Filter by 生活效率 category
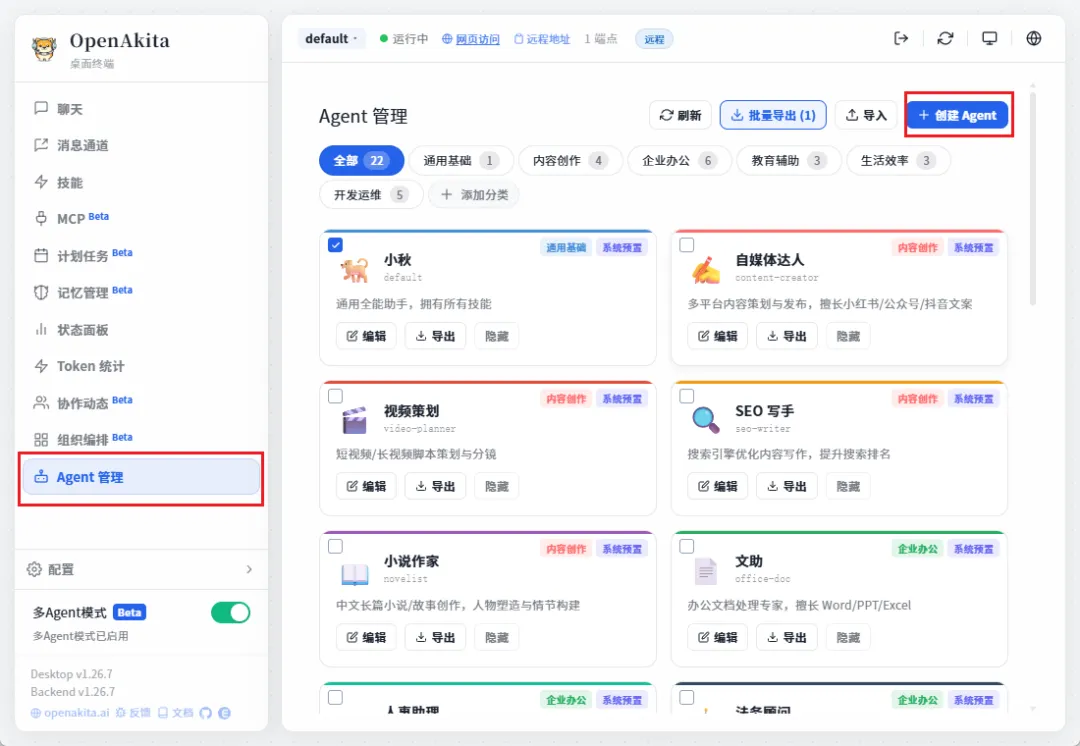1080x746 pixels. [x=898, y=160]
